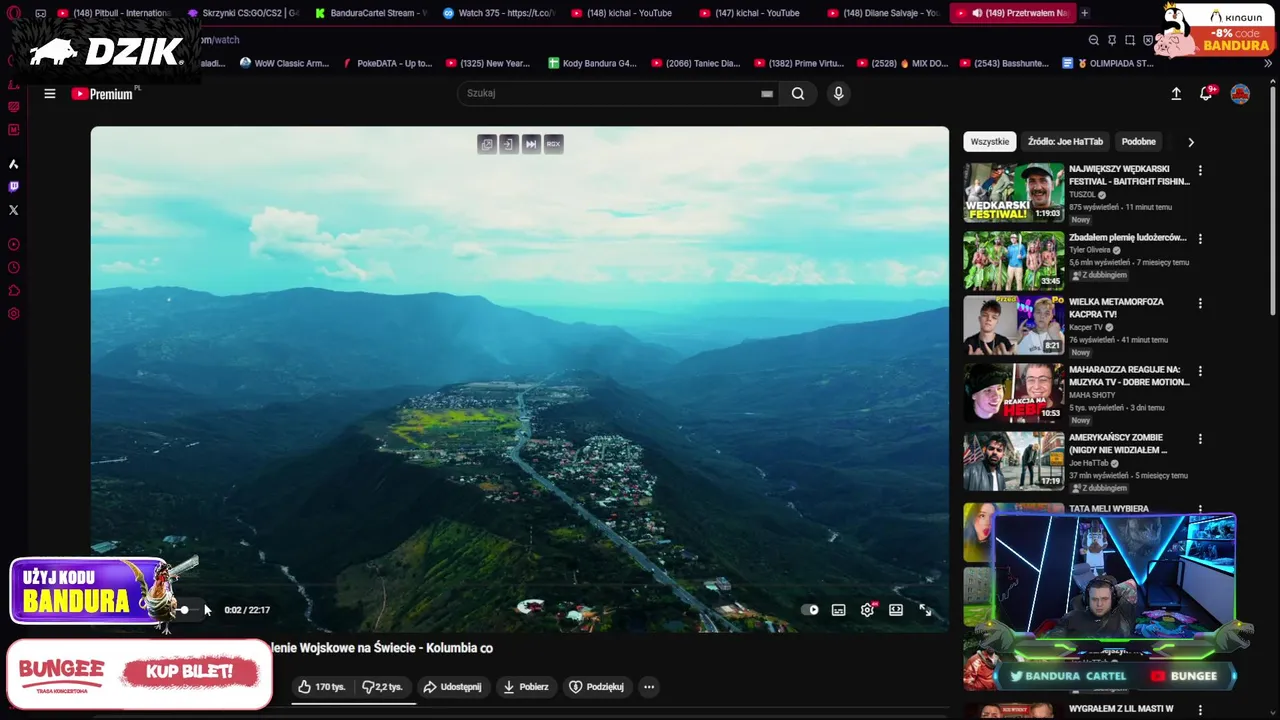Viewport: 1280px width, 720px height.
Task: Select the Wszystkie filter chip
Action: click(x=990, y=142)
